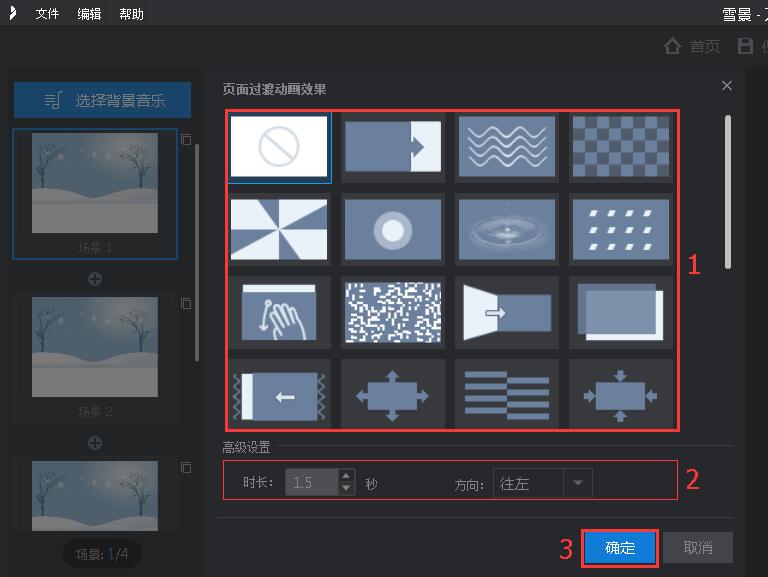Close the transition effects dialog
This screenshot has width=768, height=577.
pos(727,87)
